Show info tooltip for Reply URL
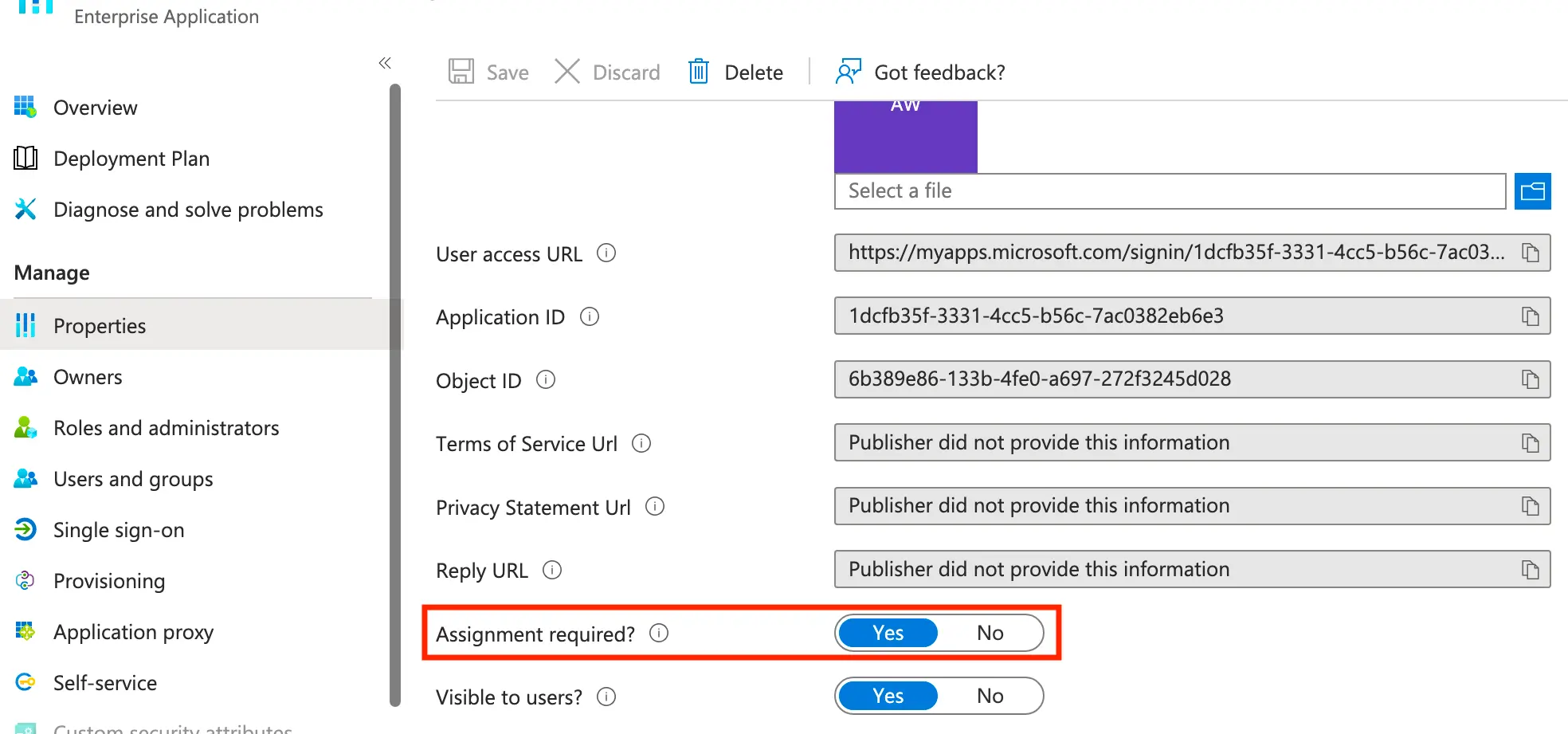The image size is (1568, 734). [x=552, y=570]
